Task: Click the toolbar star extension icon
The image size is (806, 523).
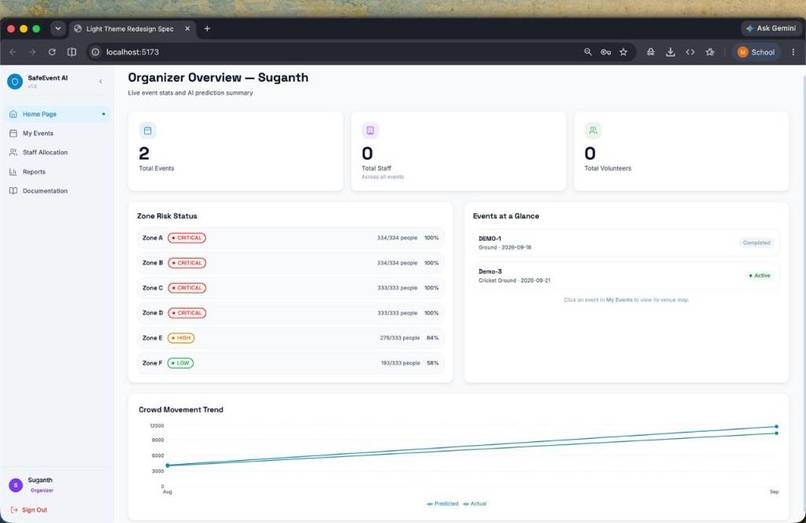Action: [x=710, y=52]
